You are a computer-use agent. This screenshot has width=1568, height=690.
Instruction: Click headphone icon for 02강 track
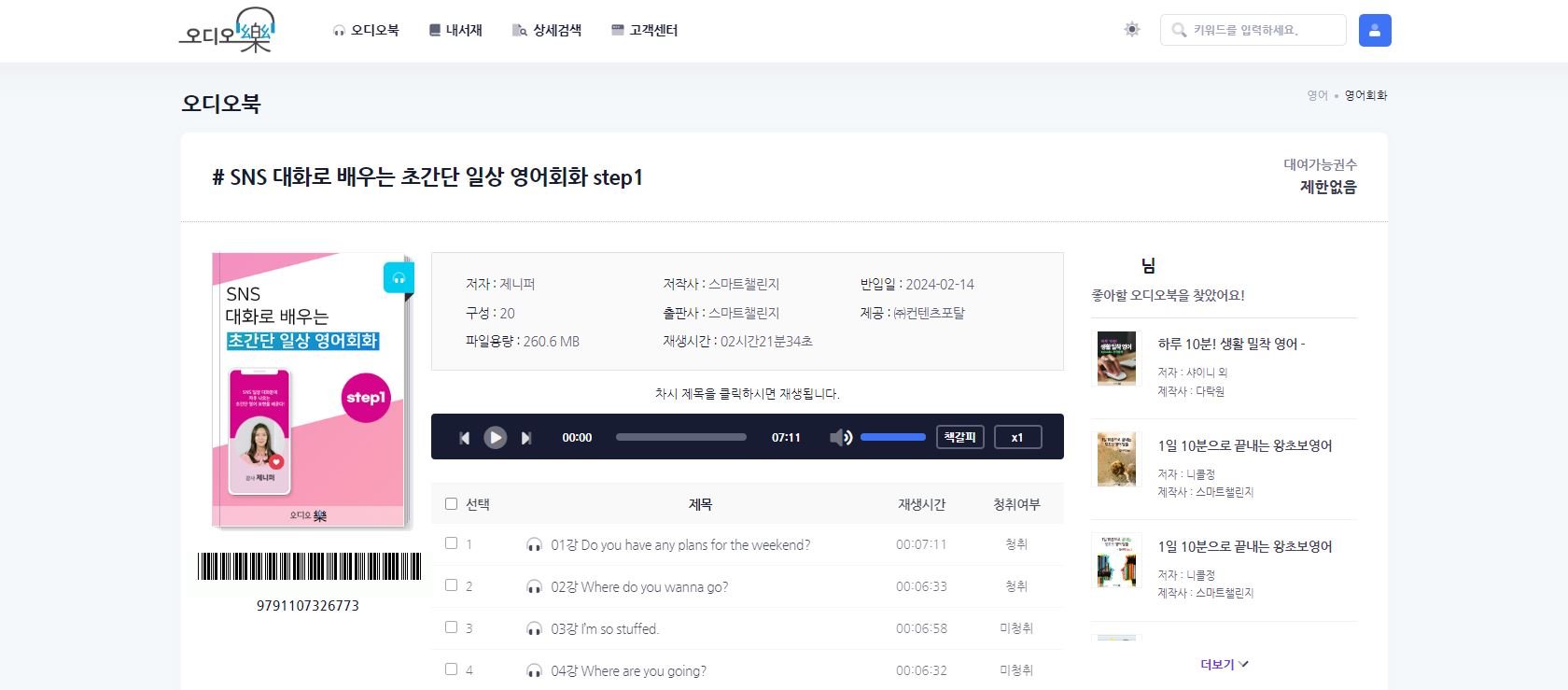click(535, 587)
